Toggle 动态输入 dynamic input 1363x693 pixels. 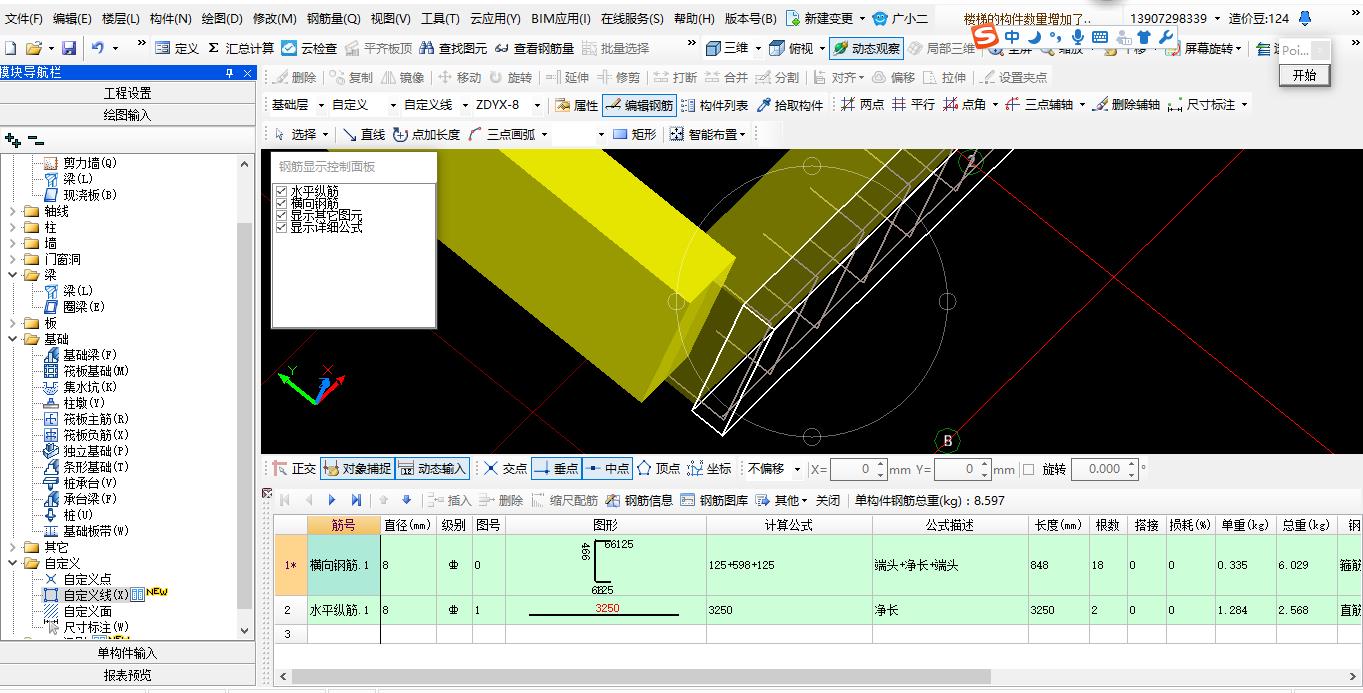(x=432, y=468)
